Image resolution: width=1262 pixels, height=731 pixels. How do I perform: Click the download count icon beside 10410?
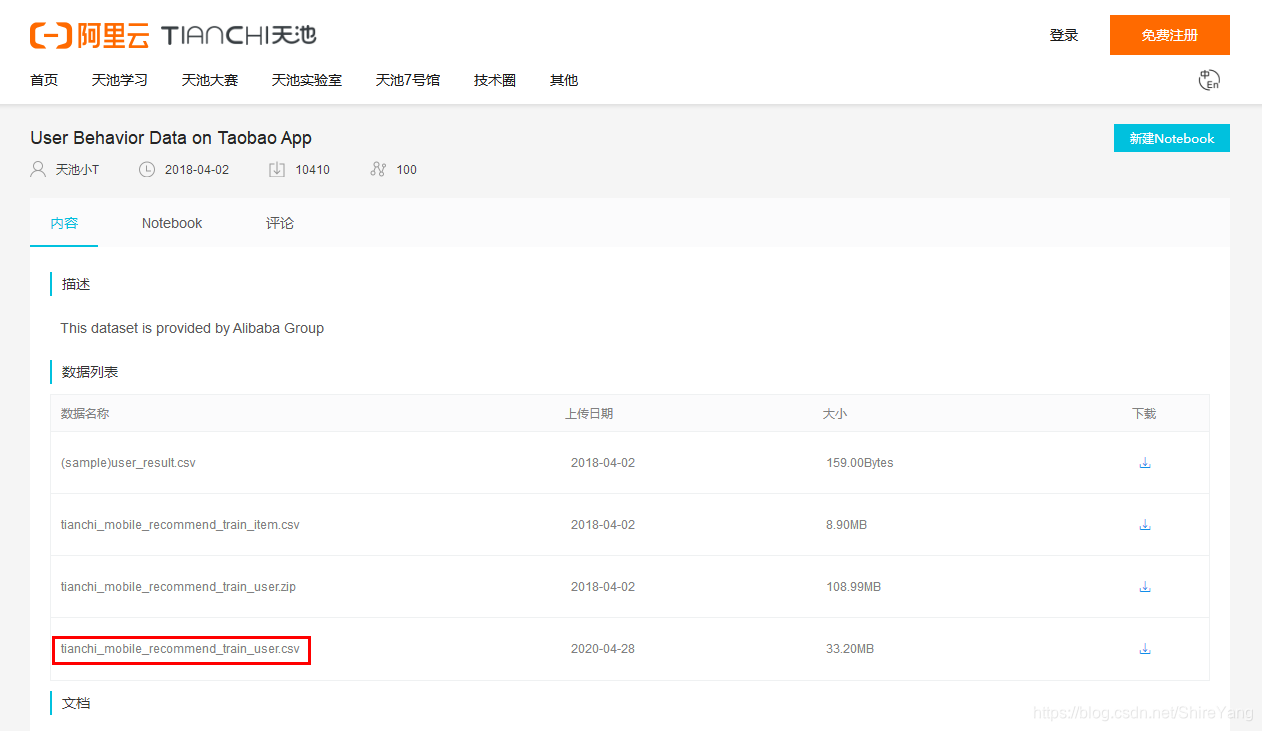(277, 169)
